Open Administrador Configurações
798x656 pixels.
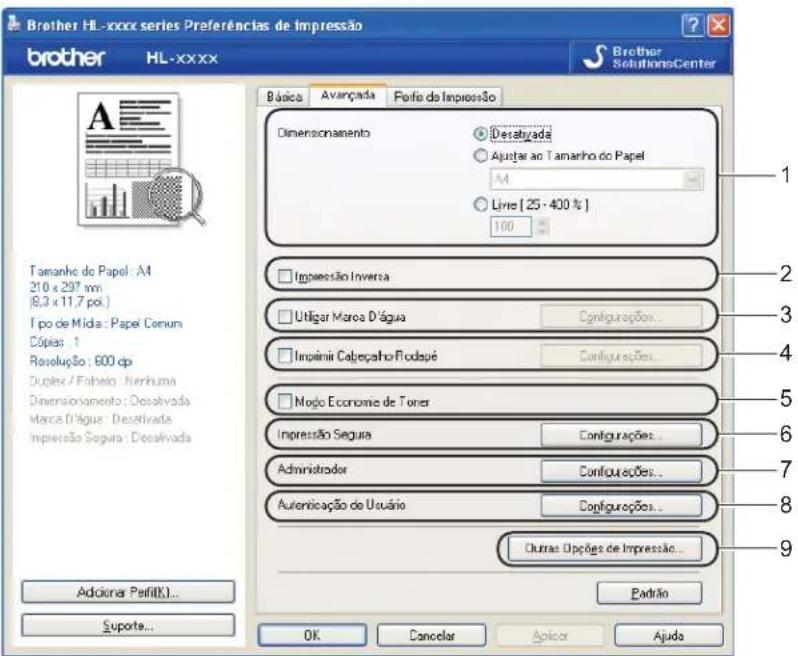[x=621, y=471]
